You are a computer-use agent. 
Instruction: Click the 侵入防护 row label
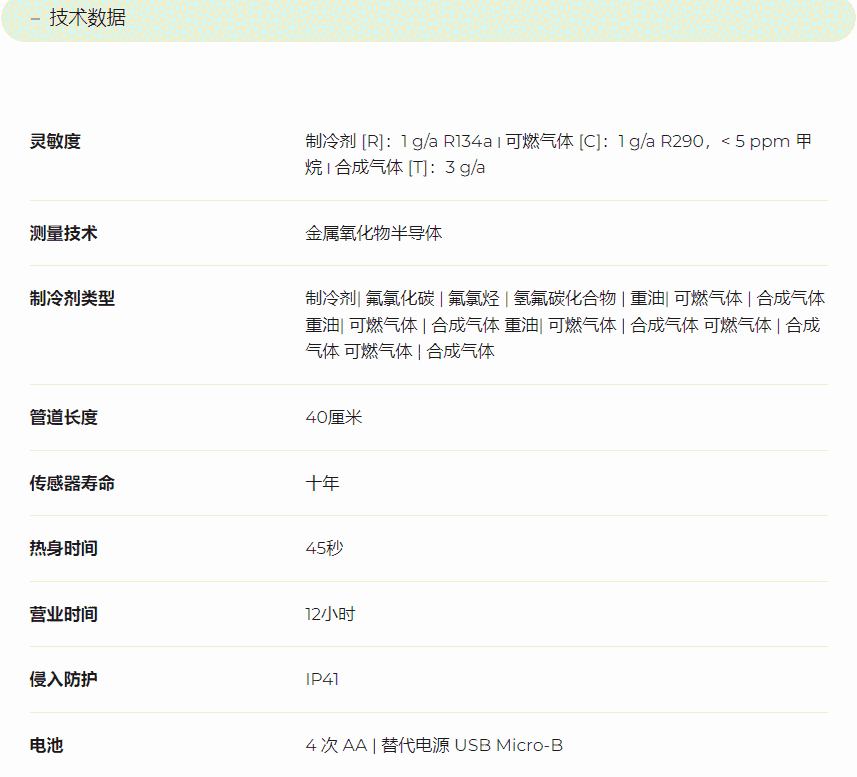(63, 679)
